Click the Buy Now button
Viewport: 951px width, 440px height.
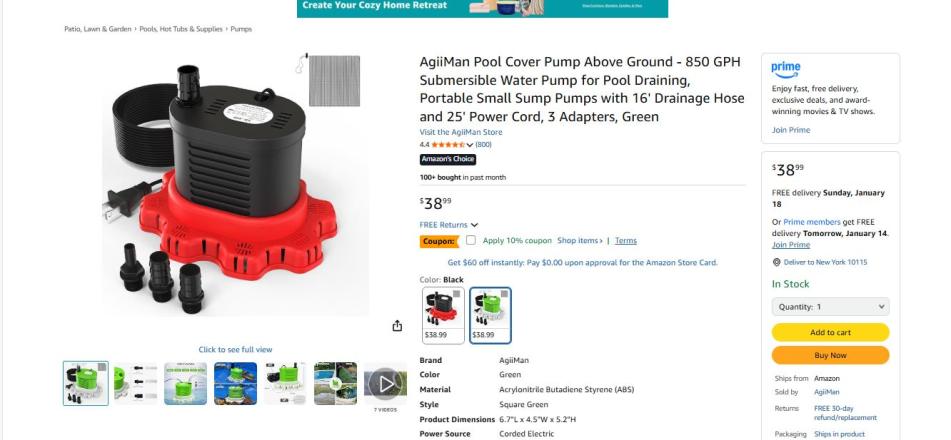[830, 355]
